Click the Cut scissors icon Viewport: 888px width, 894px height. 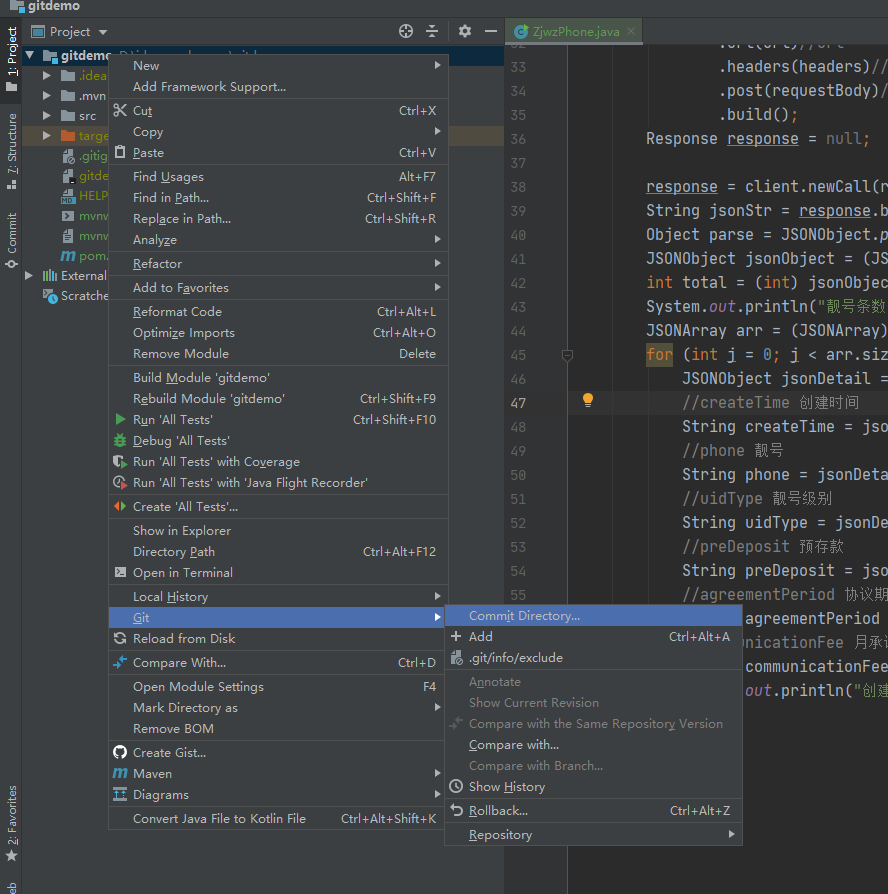click(120, 110)
